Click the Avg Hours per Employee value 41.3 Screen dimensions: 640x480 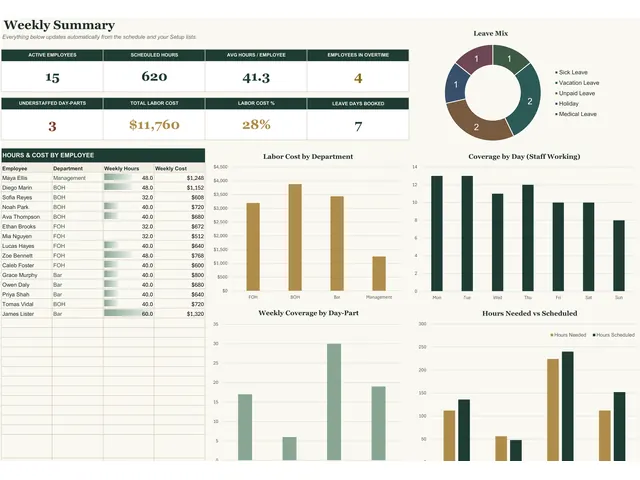[256, 77]
